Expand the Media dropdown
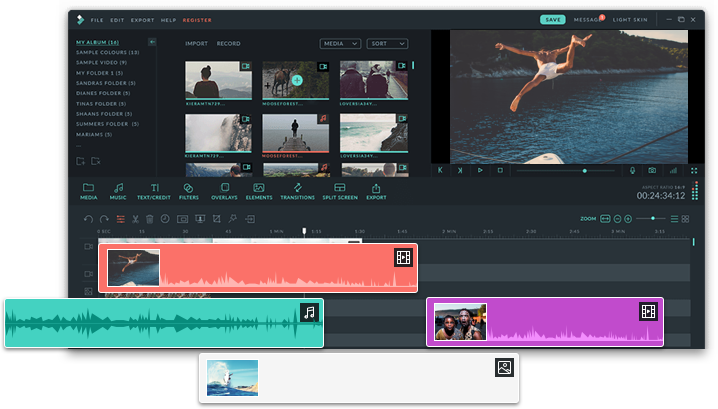Image resolution: width=718 pixels, height=409 pixels. tap(340, 44)
